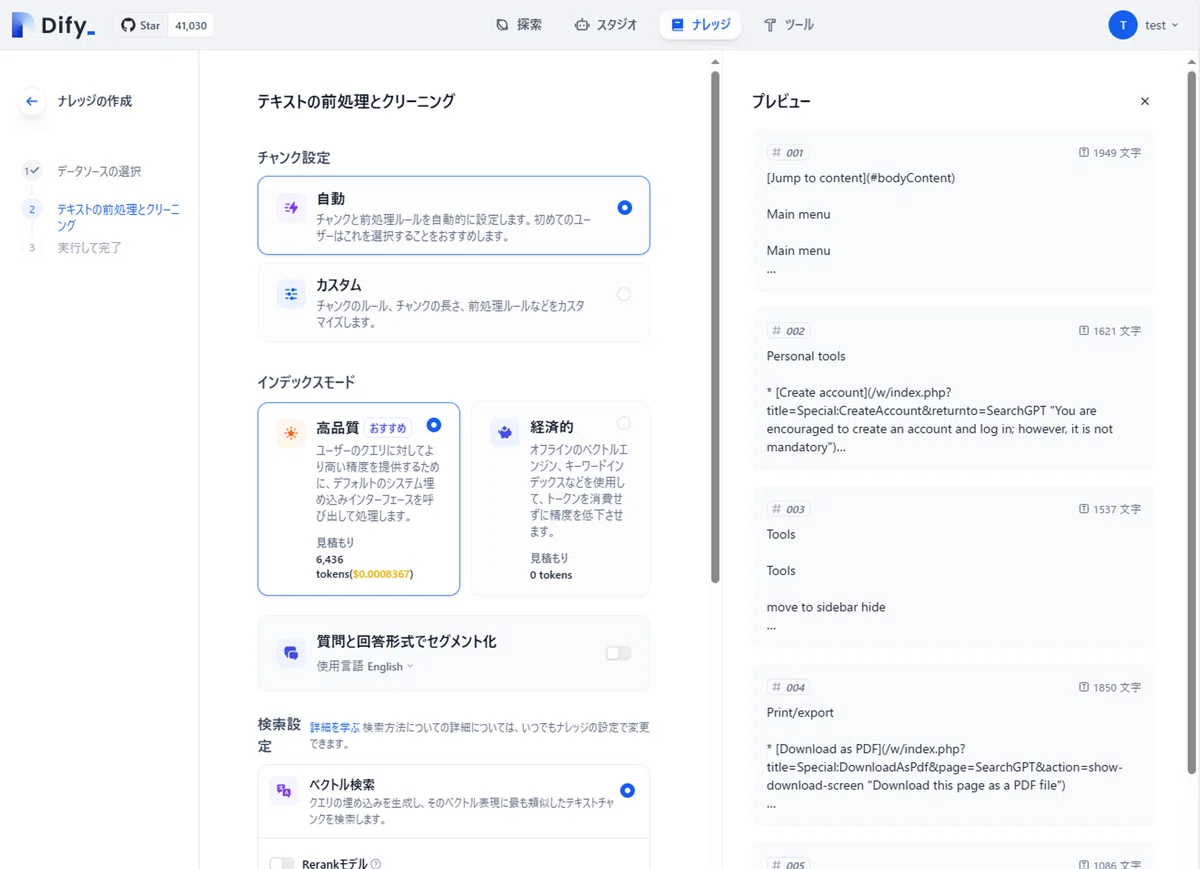Click the back arrow next to ナレッジの作成
Image resolution: width=1200 pixels, height=869 pixels.
click(x=32, y=101)
